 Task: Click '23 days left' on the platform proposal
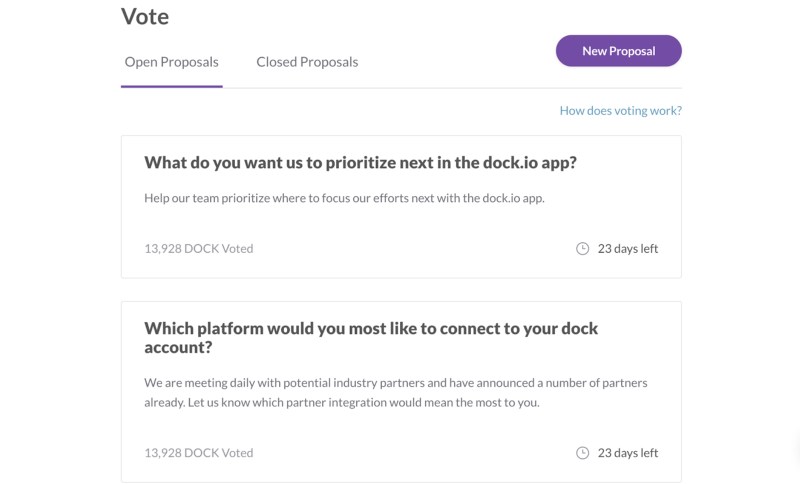pyautogui.click(x=628, y=452)
